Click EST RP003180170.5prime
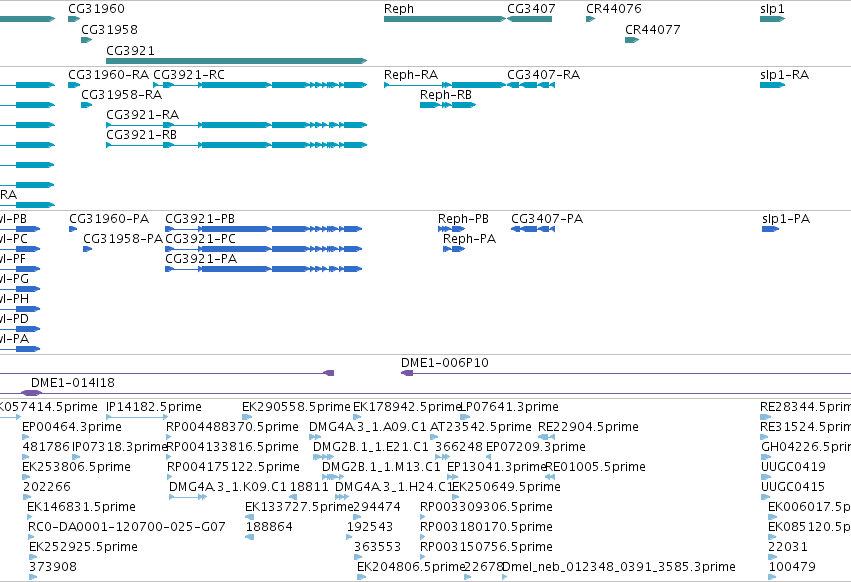Screen dimensions: 851x582 (x=423, y=537)
